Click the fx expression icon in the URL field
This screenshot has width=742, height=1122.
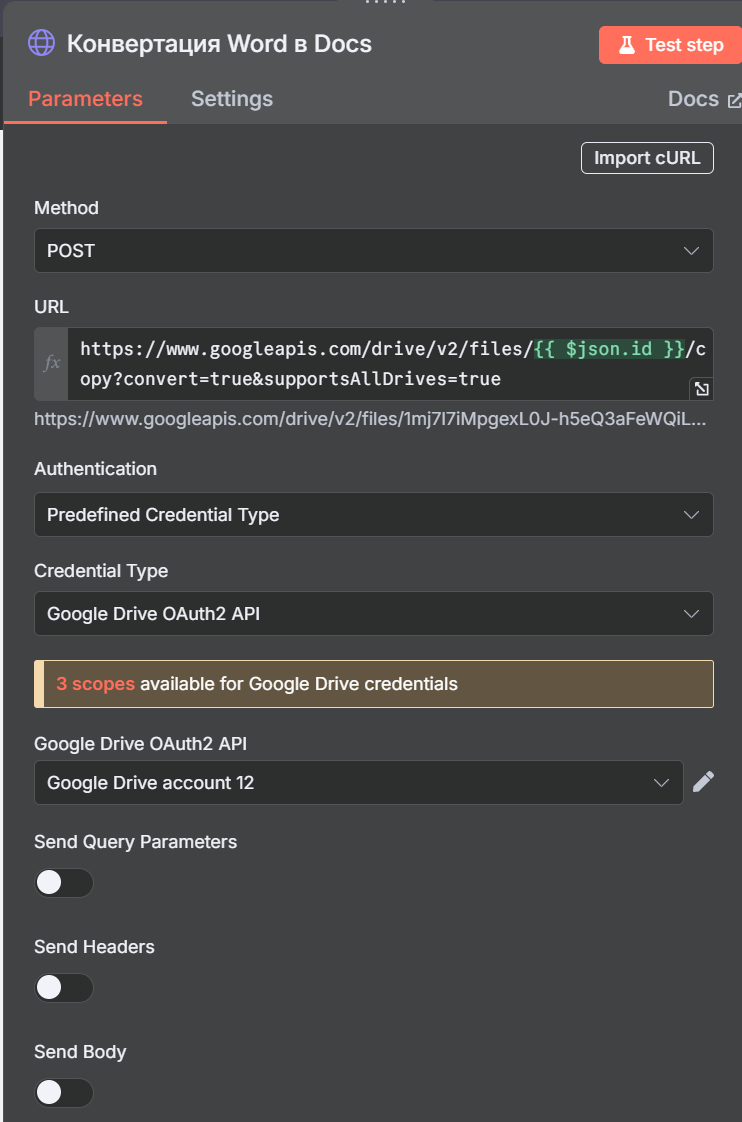click(x=52, y=364)
